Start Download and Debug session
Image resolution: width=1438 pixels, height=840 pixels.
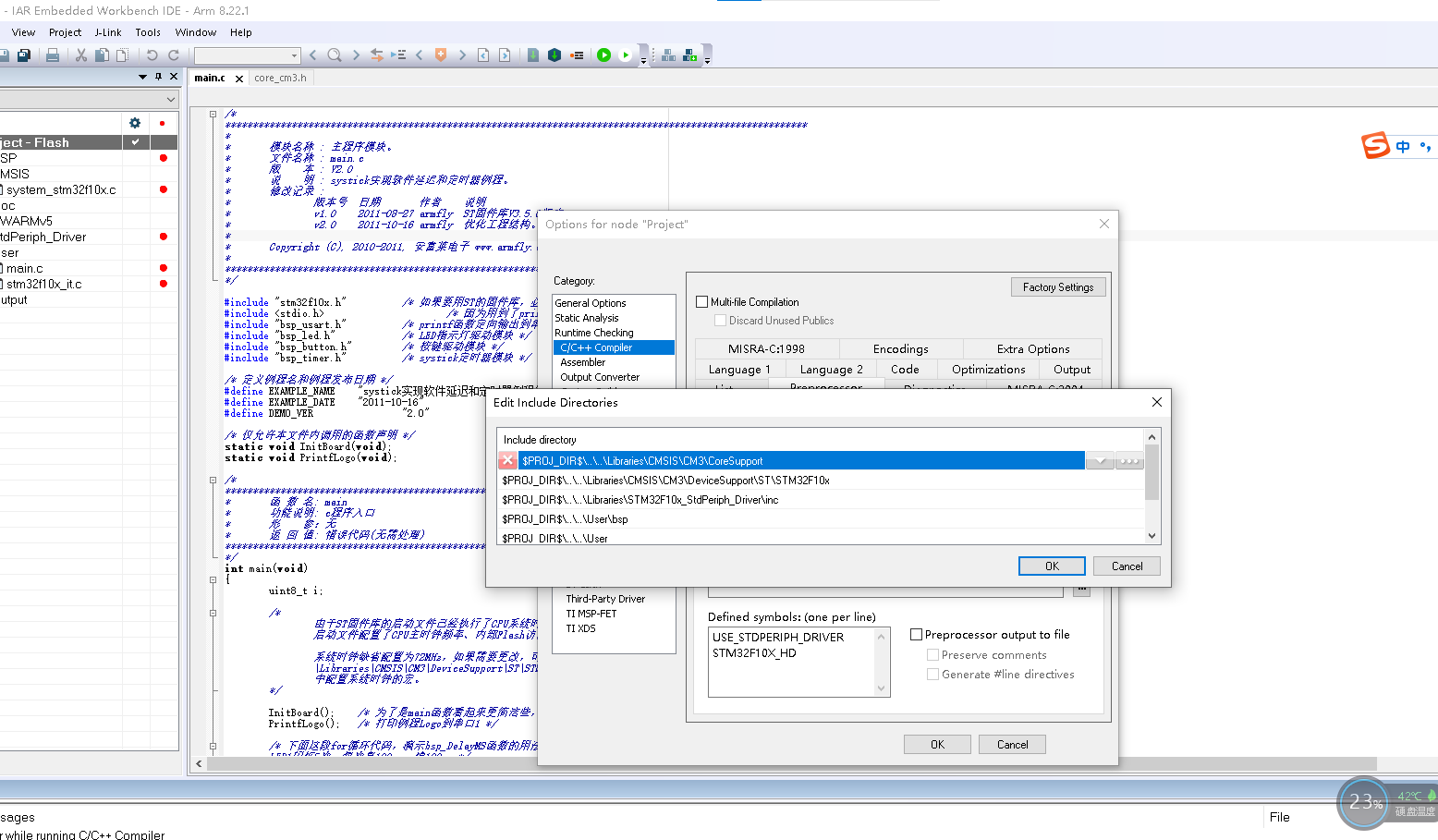(x=603, y=55)
